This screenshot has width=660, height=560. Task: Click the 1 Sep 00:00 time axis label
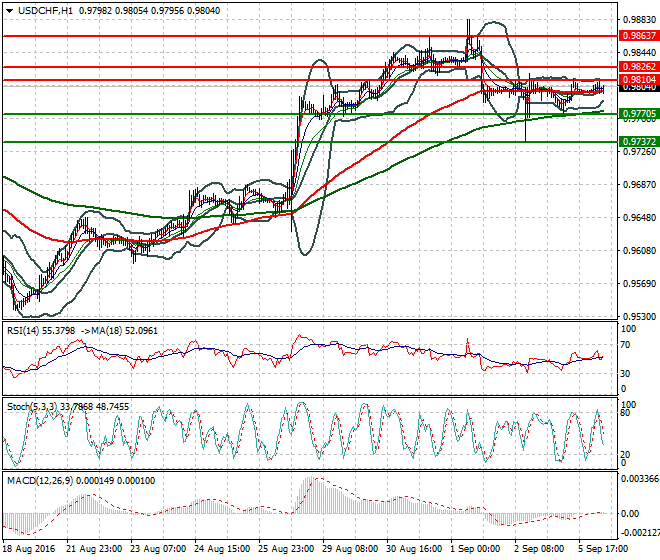click(475, 549)
